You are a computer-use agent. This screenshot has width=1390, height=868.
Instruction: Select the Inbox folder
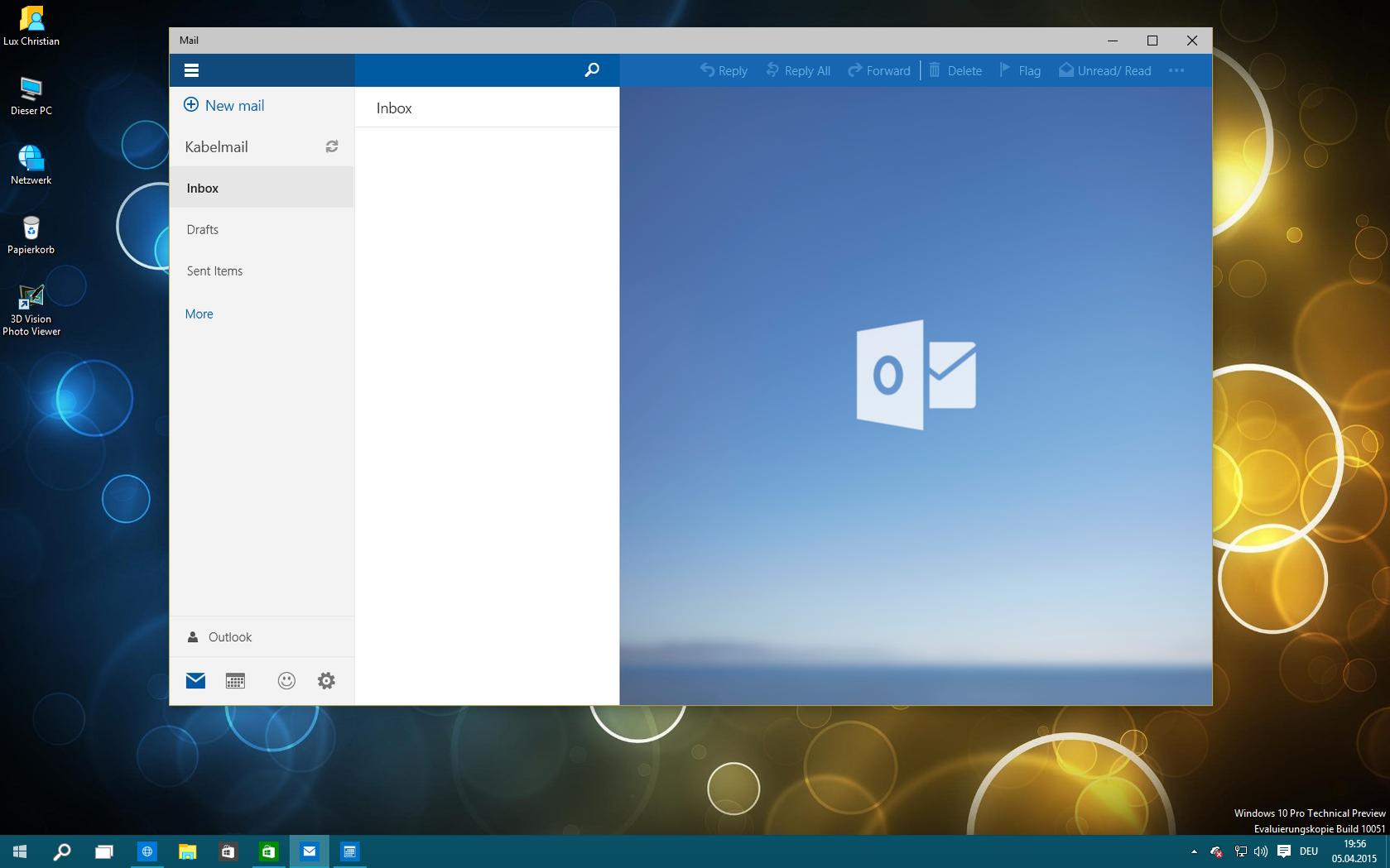coord(262,188)
